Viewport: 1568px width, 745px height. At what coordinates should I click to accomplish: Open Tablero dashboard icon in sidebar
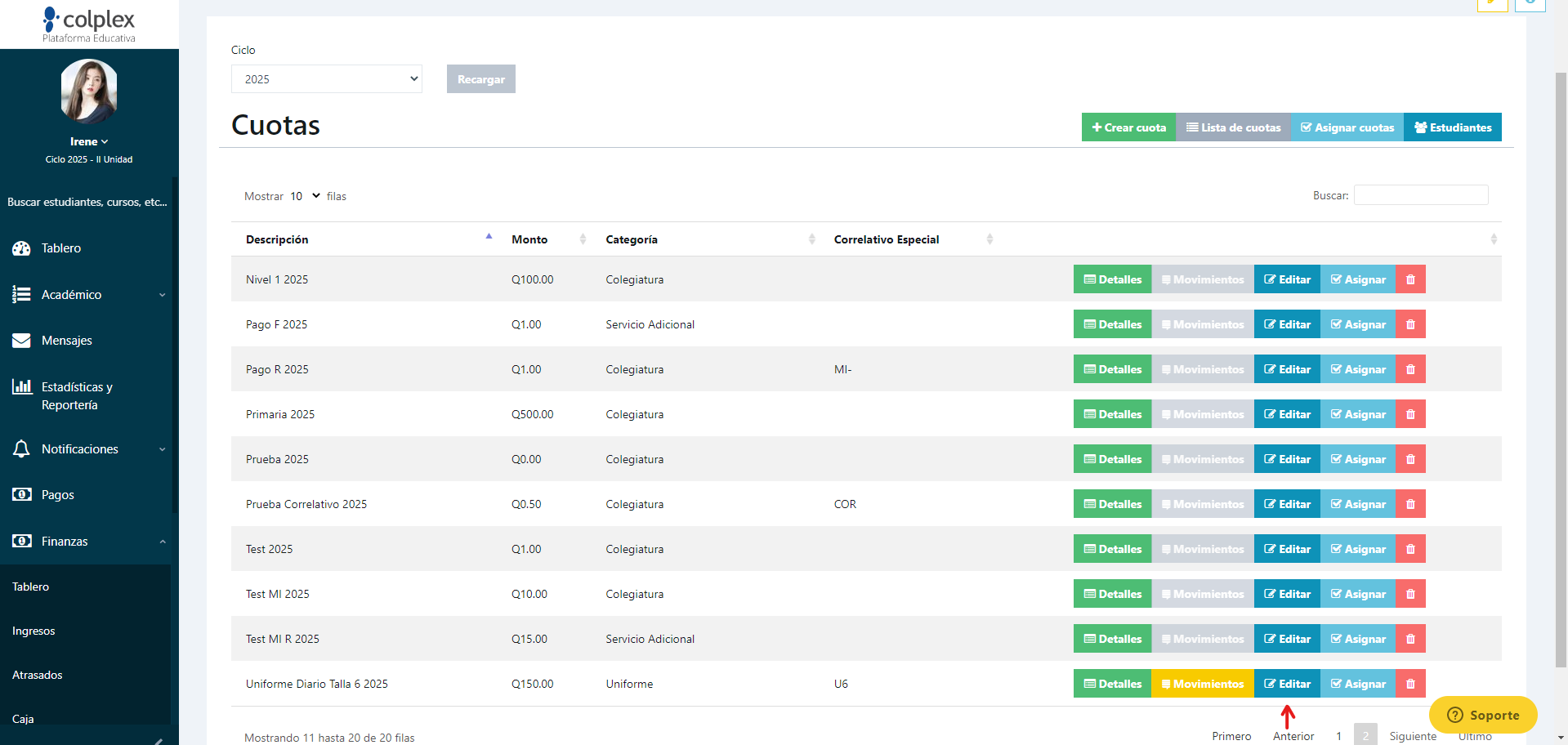coord(21,248)
